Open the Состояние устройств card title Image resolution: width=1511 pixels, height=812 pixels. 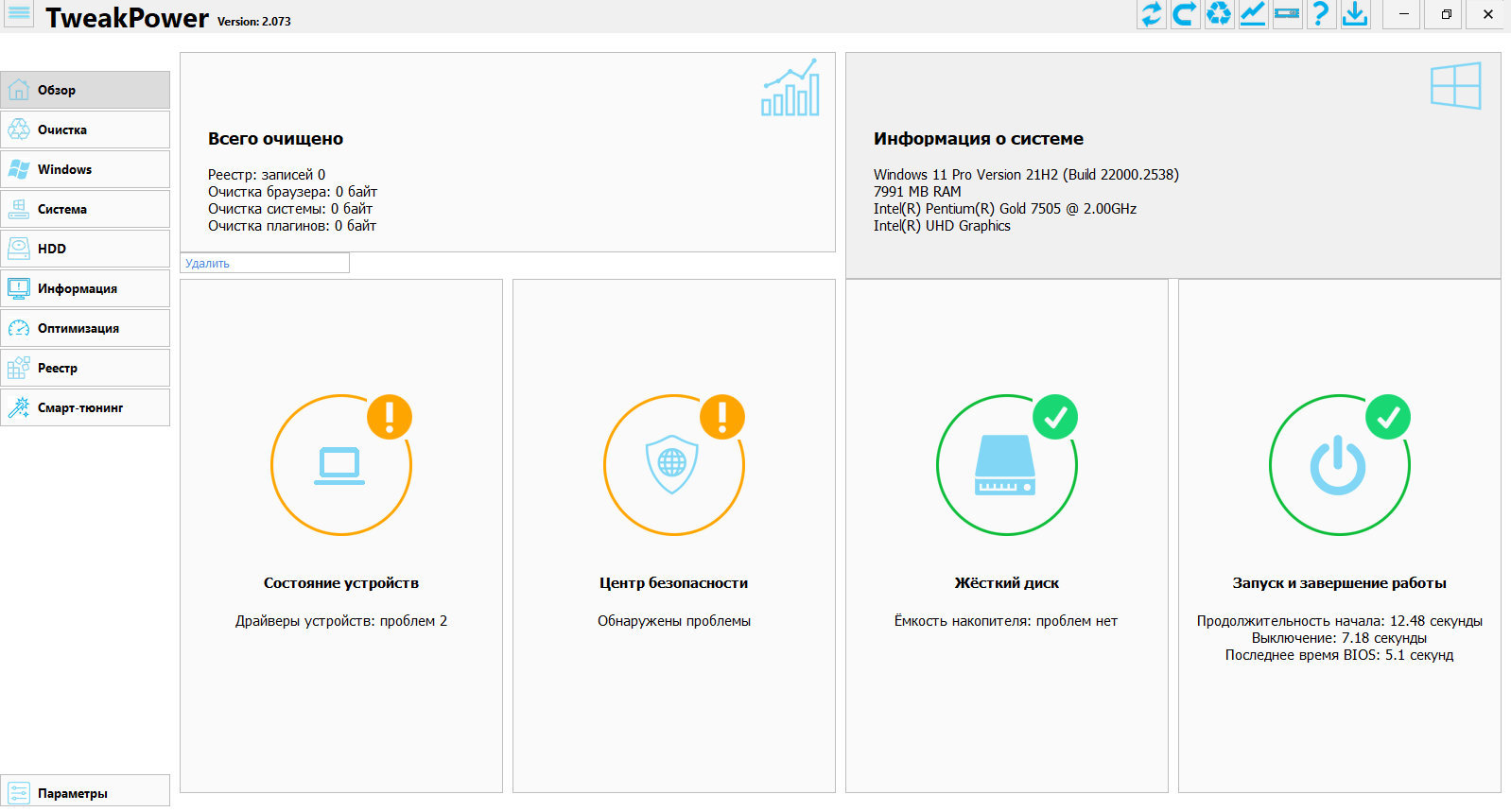[341, 583]
